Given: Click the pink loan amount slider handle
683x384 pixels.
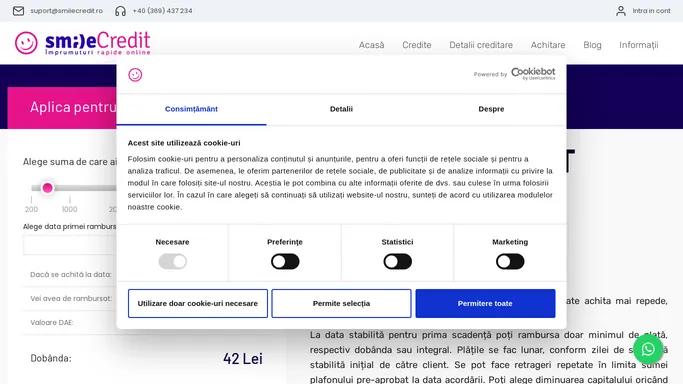Looking at the screenshot, I should tap(47, 188).
